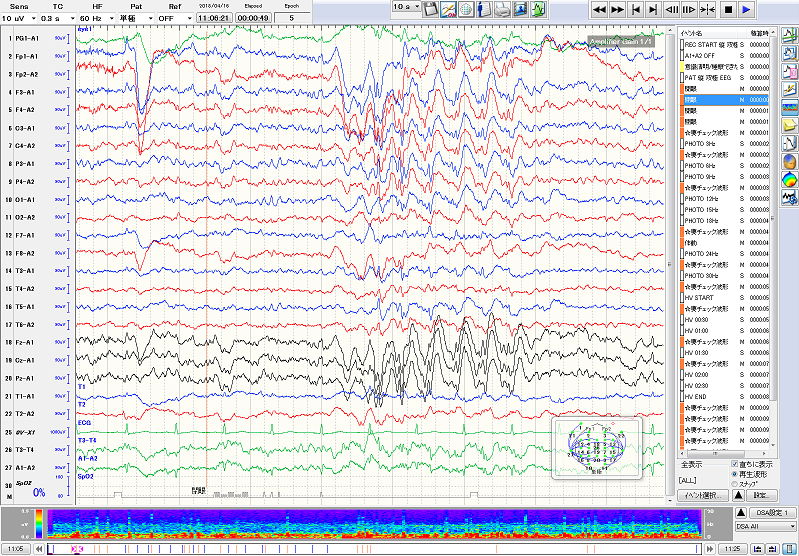Click the printer icon in the toolbar
This screenshot has height=556, width=799.
(x=502, y=8)
